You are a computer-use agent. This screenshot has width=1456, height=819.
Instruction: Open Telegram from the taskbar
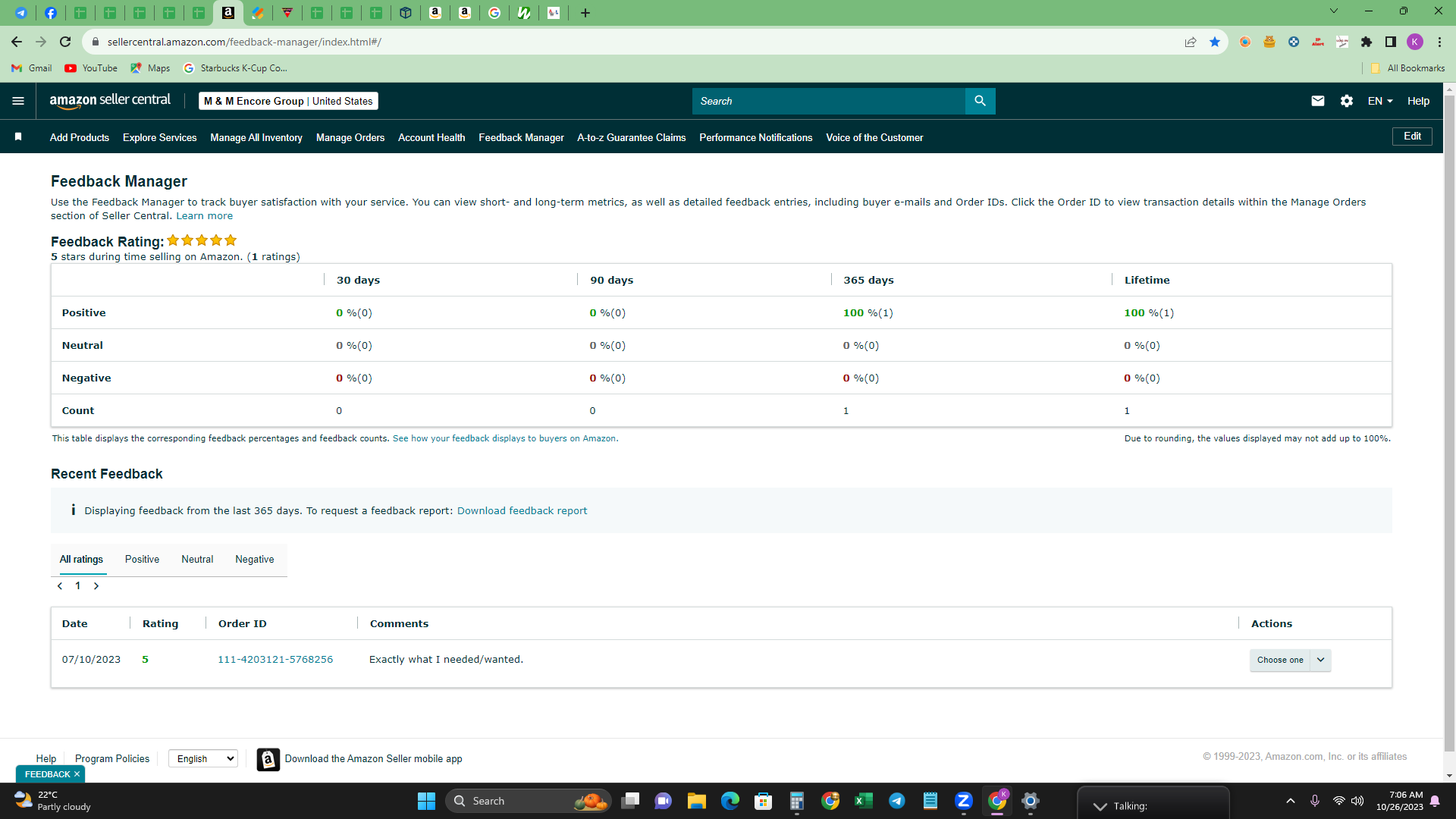coord(896,801)
